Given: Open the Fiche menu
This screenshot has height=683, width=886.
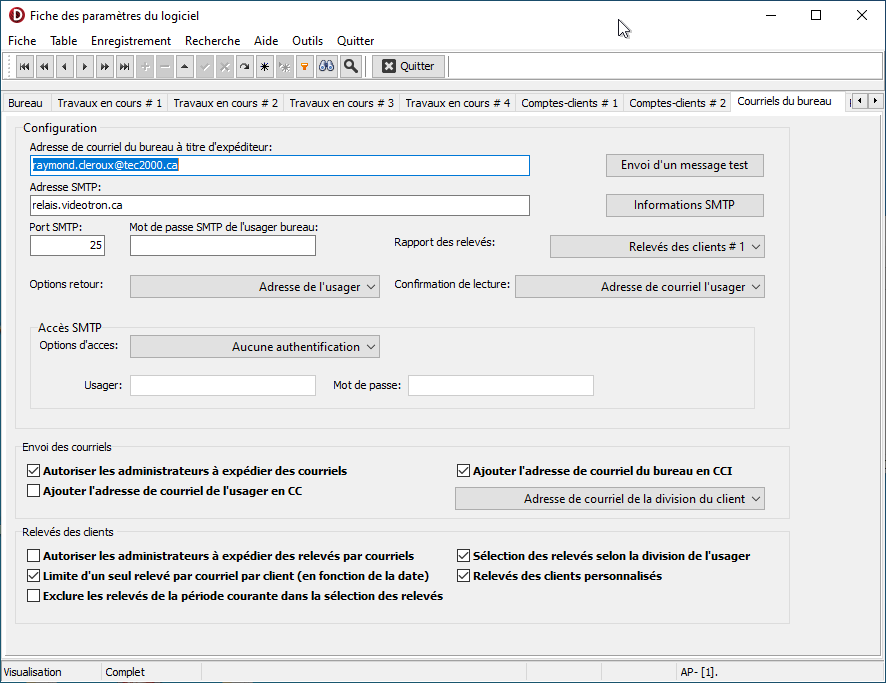Looking at the screenshot, I should tap(22, 41).
